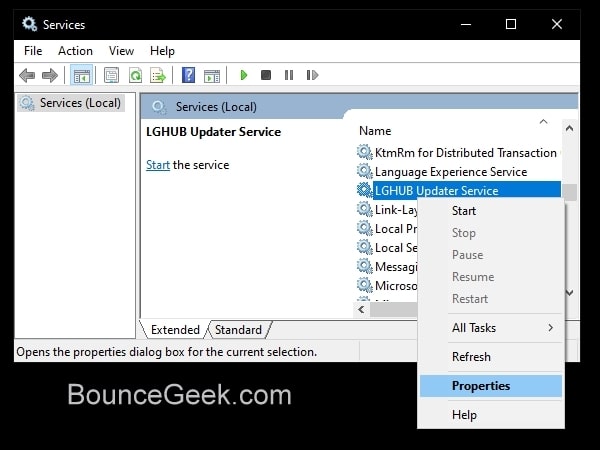Click gear icon beside Microso row
The height and width of the screenshot is (450, 600).
click(x=365, y=285)
